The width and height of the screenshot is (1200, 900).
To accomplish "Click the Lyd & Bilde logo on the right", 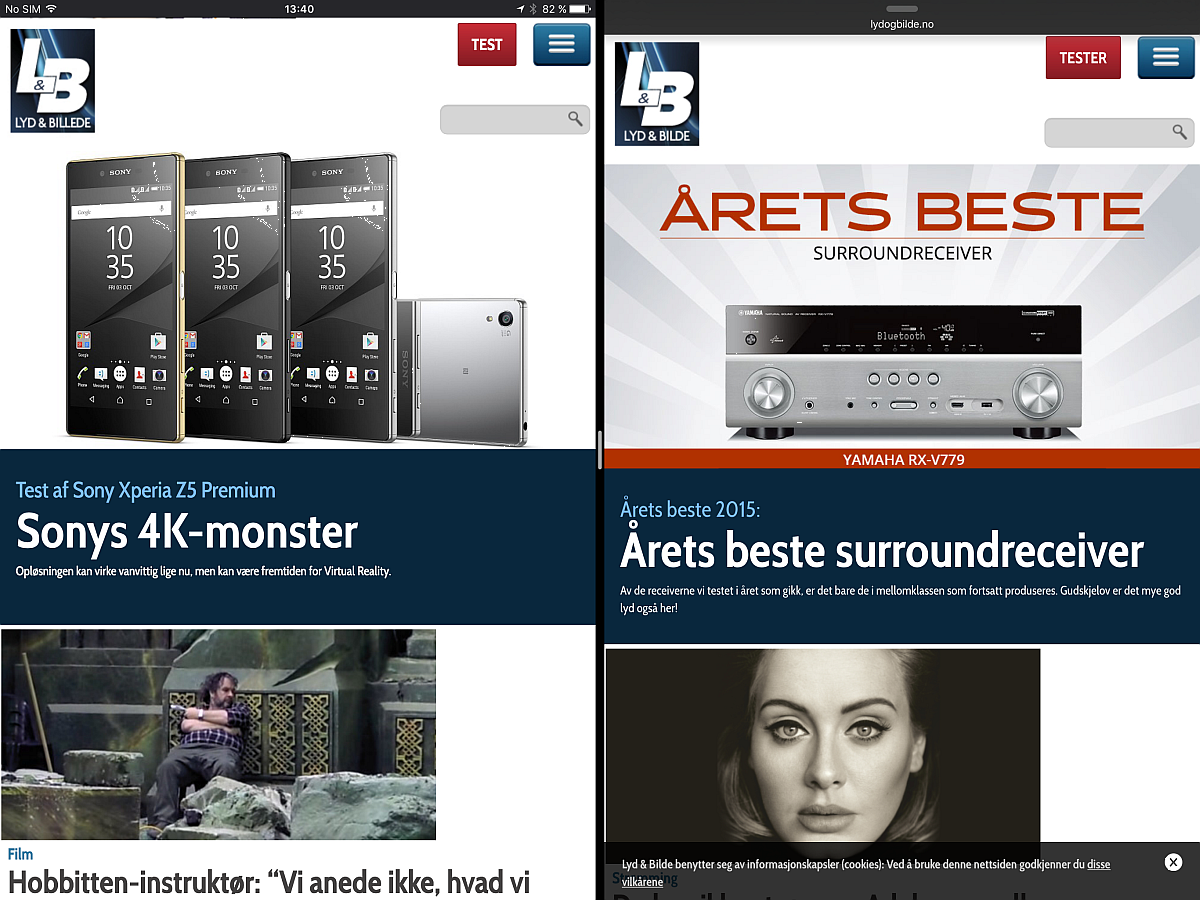I will (x=657, y=94).
